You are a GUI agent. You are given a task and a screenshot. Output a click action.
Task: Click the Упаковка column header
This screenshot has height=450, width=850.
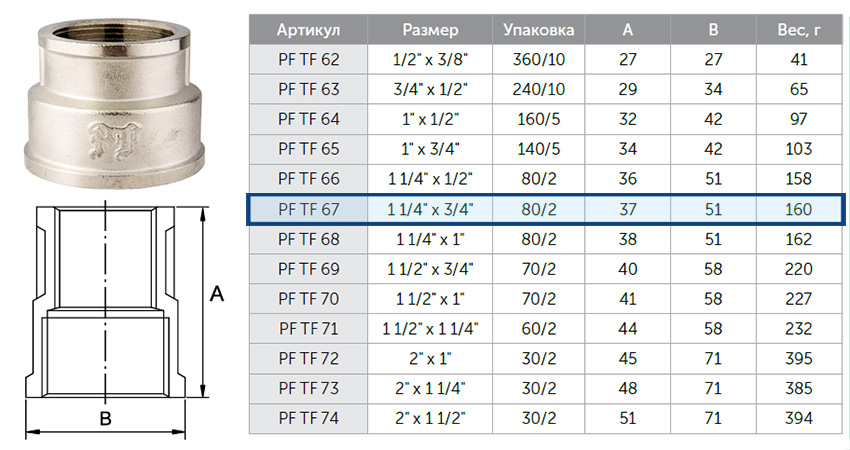538,29
